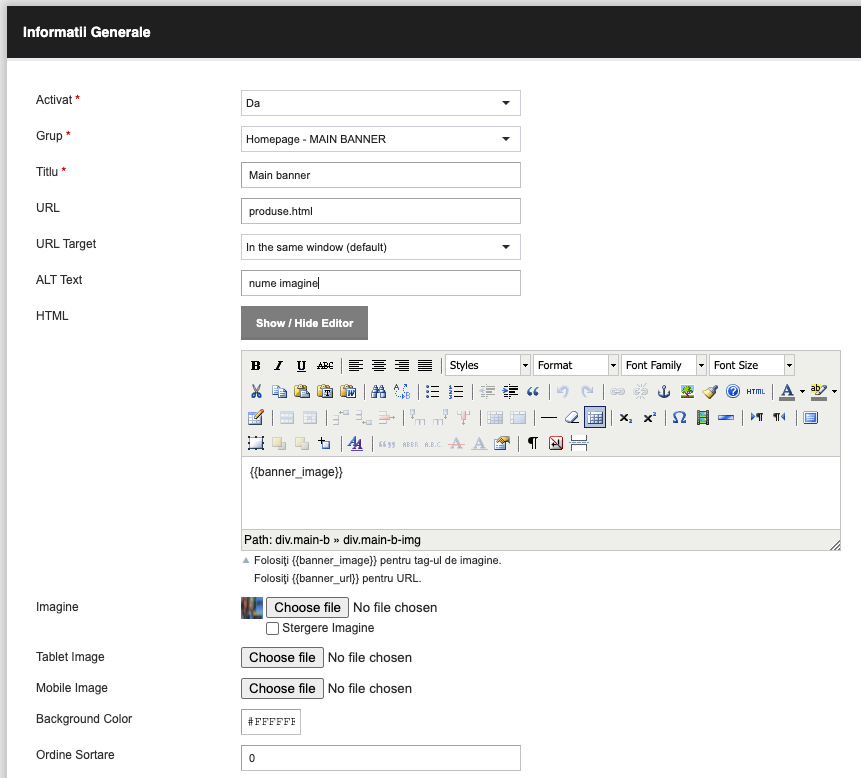This screenshot has height=778, width=861.
Task: Apply superscript formatting
Action: click(x=650, y=418)
